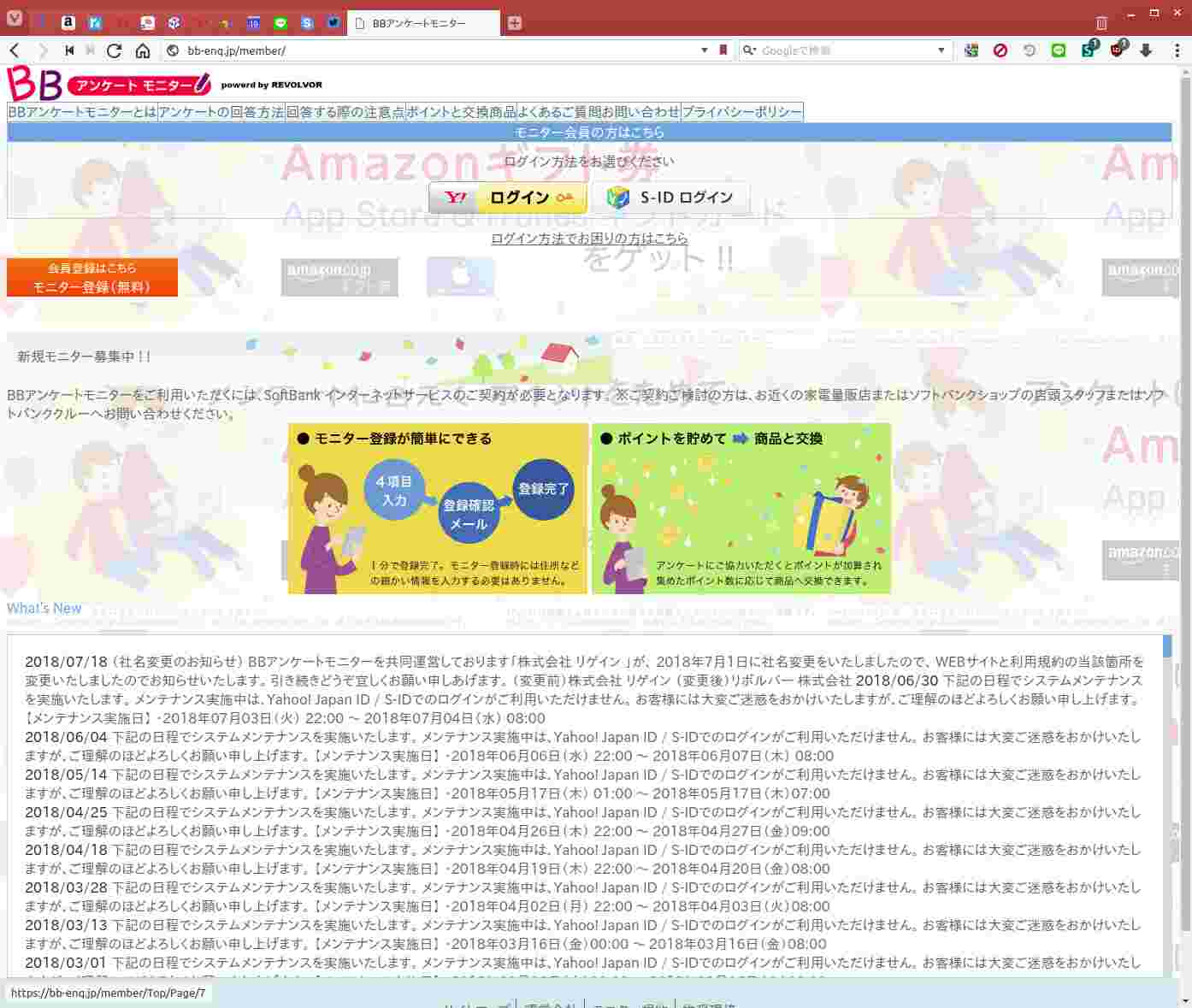Screen dimensions: 1192x1008
Task: Open the アンケートの回答方法 menu item
Action: (x=221, y=112)
